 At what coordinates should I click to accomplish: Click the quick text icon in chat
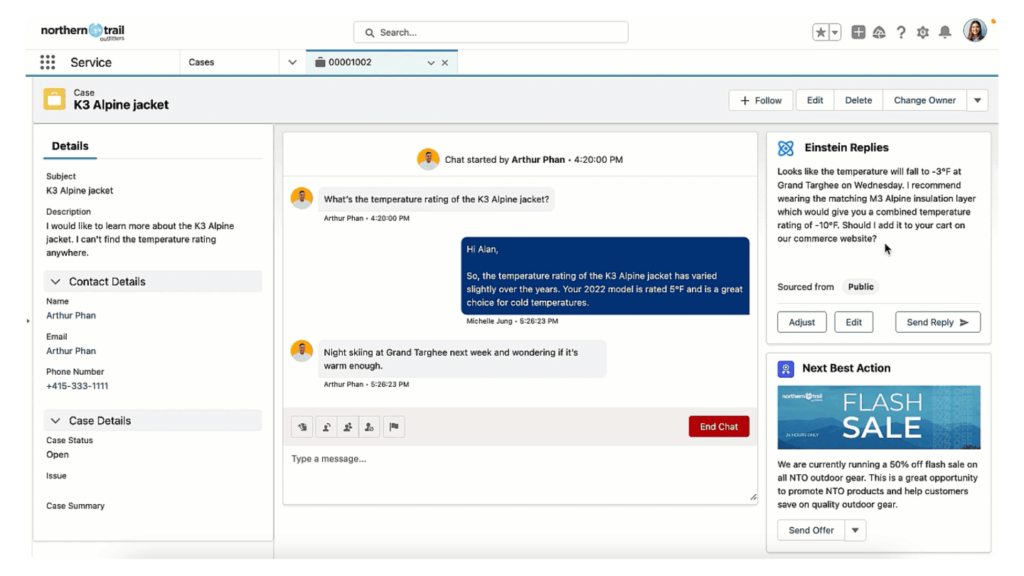click(x=302, y=426)
